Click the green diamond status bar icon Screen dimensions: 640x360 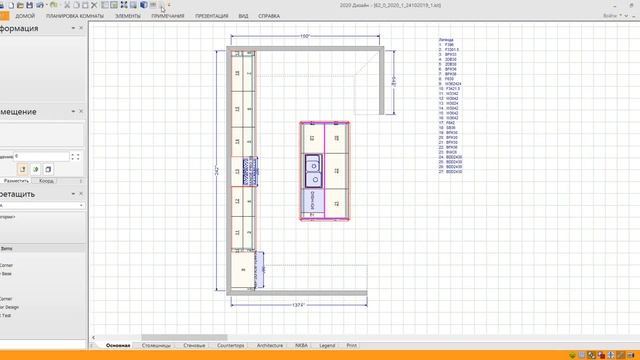pyautogui.click(x=573, y=355)
